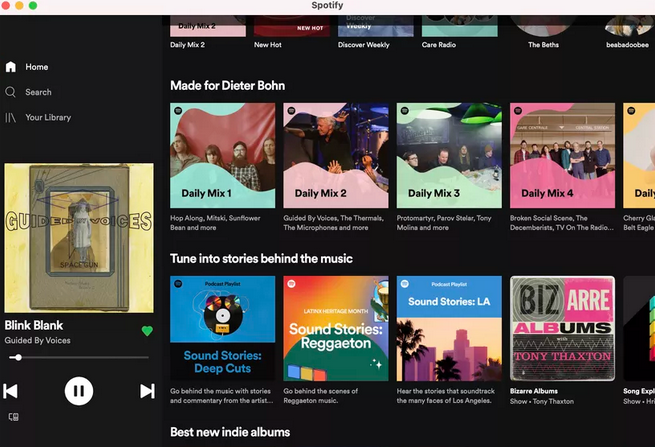The width and height of the screenshot is (655, 447).
Task: Open the Daily Mix 3 cover
Action: (x=449, y=155)
